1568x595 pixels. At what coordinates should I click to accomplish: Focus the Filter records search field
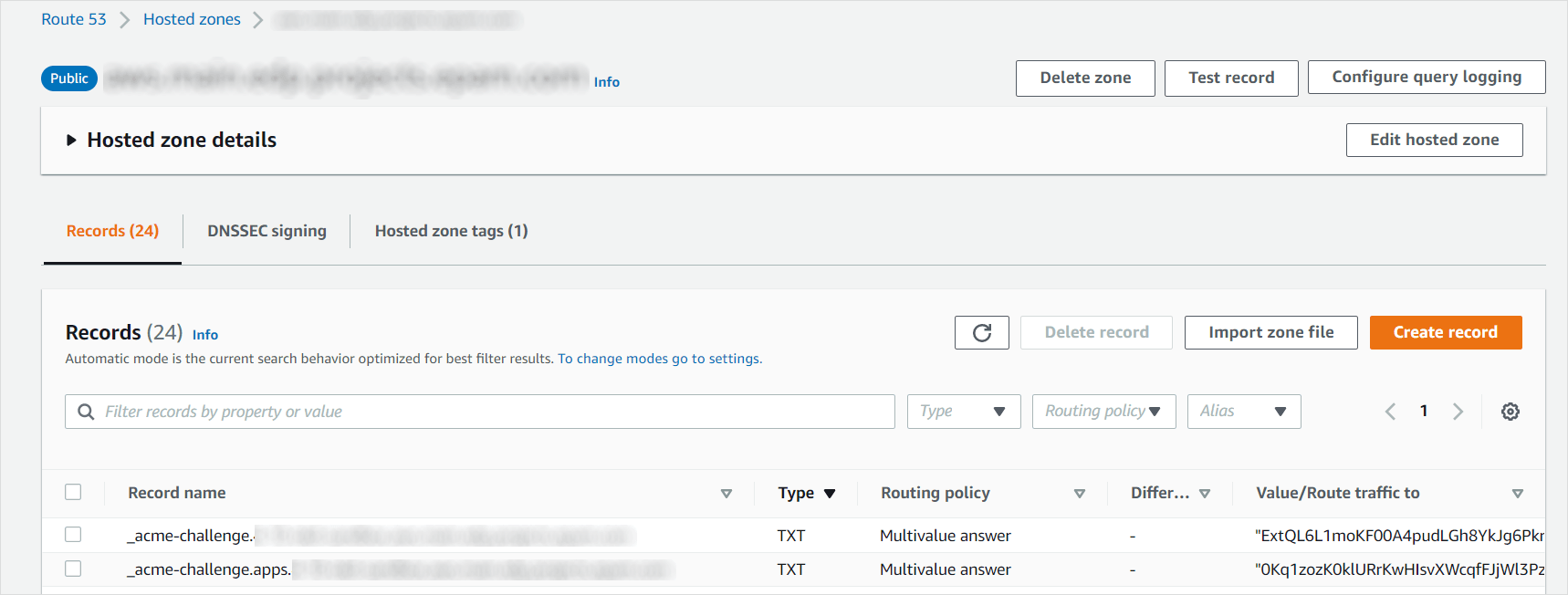point(480,412)
